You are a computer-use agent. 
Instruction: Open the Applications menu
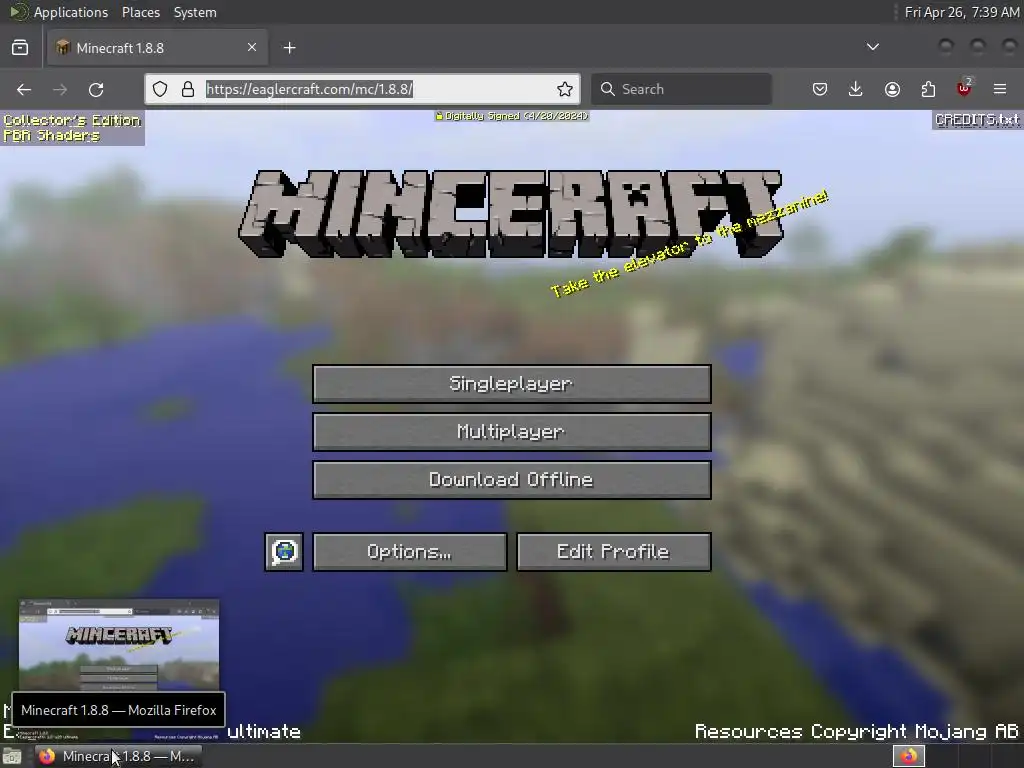point(71,12)
